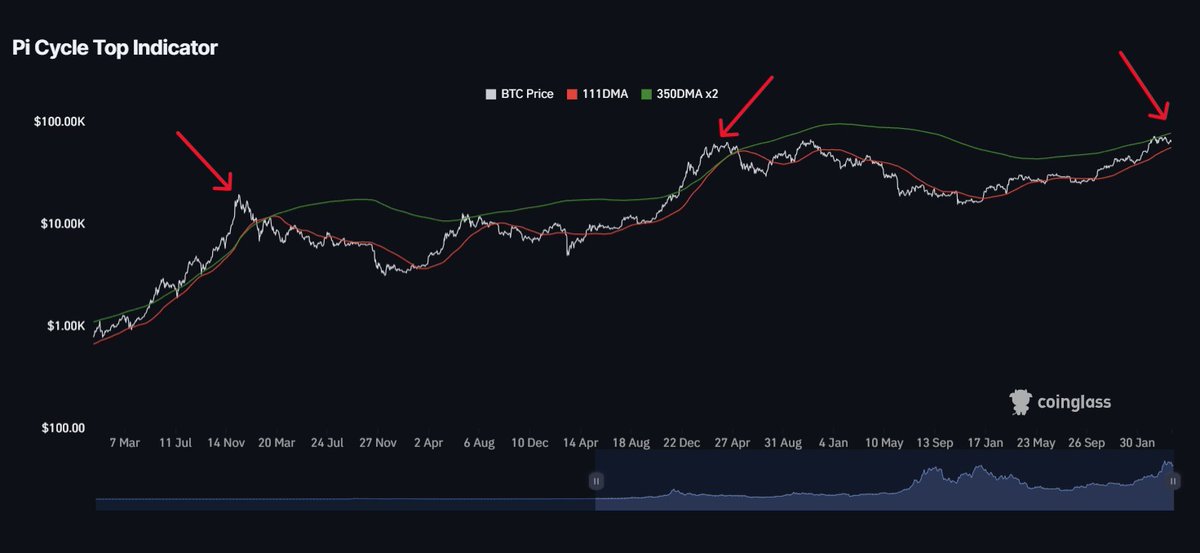This screenshot has height=553, width=1200.
Task: Click the 24 Jul x-axis date
Action: click(x=327, y=442)
